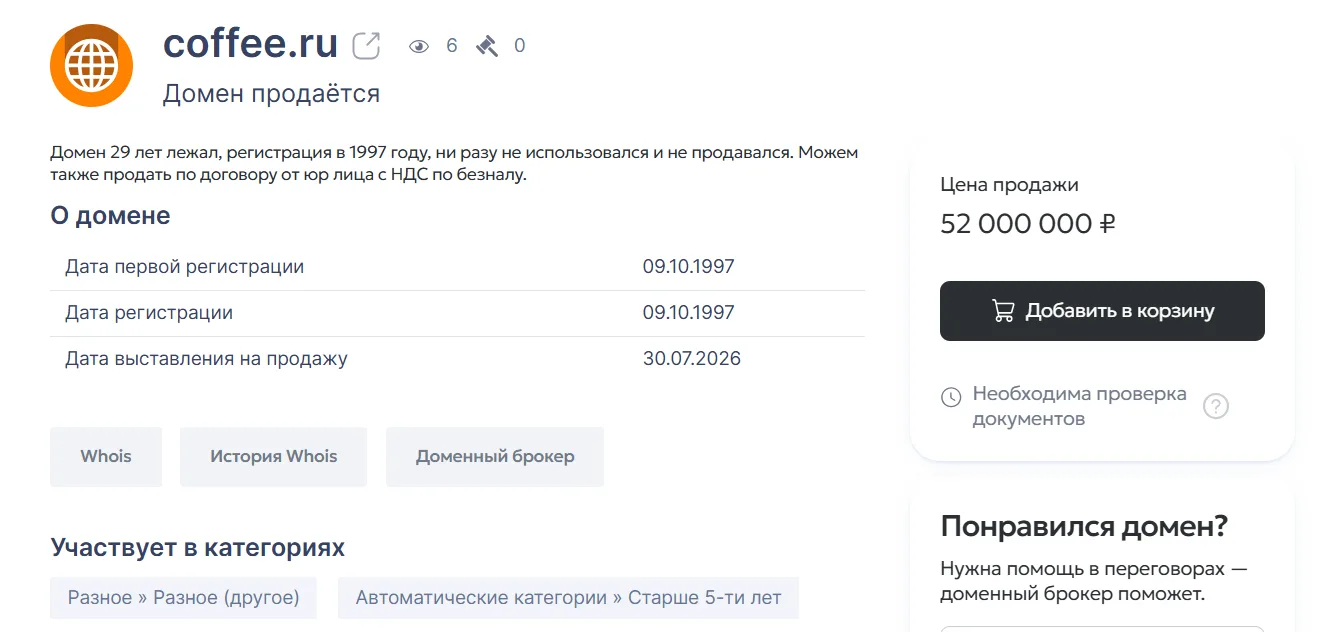The width and height of the screenshot is (1338, 632).
Task: Click the Понравился домен? heading
Action: point(1084,526)
